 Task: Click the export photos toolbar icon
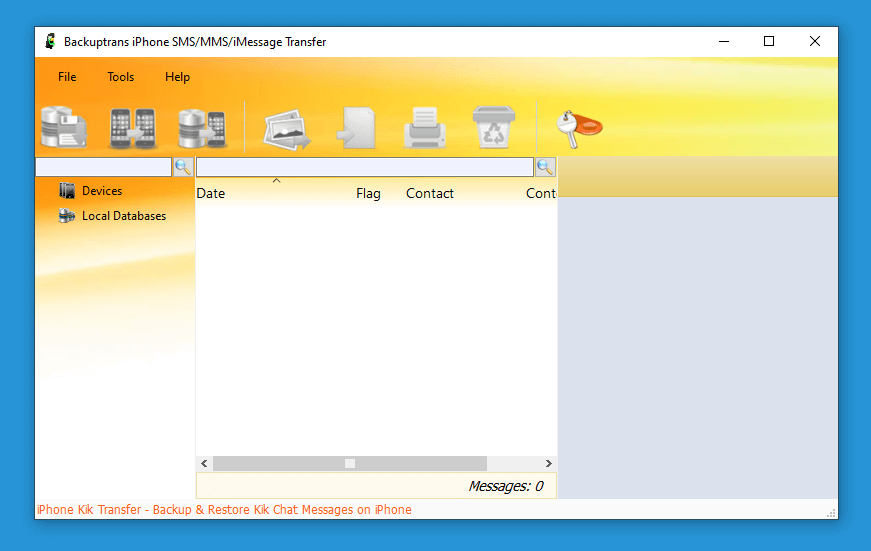(x=287, y=130)
